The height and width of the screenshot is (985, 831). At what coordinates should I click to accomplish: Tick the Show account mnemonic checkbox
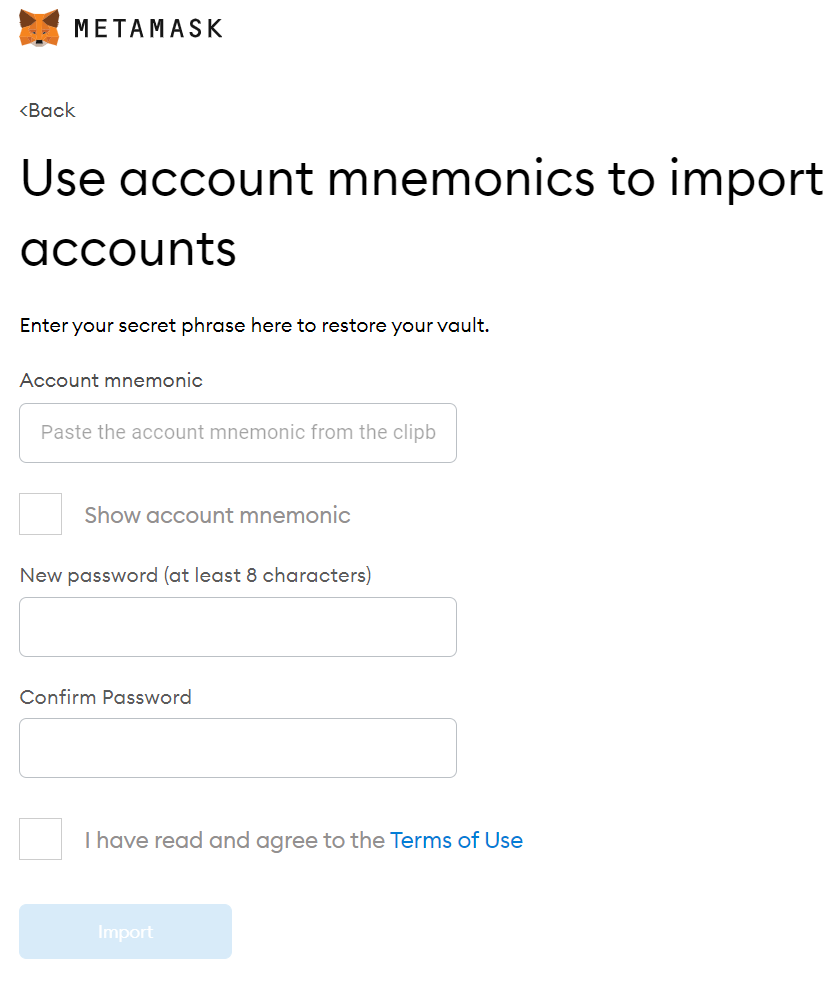[40, 514]
